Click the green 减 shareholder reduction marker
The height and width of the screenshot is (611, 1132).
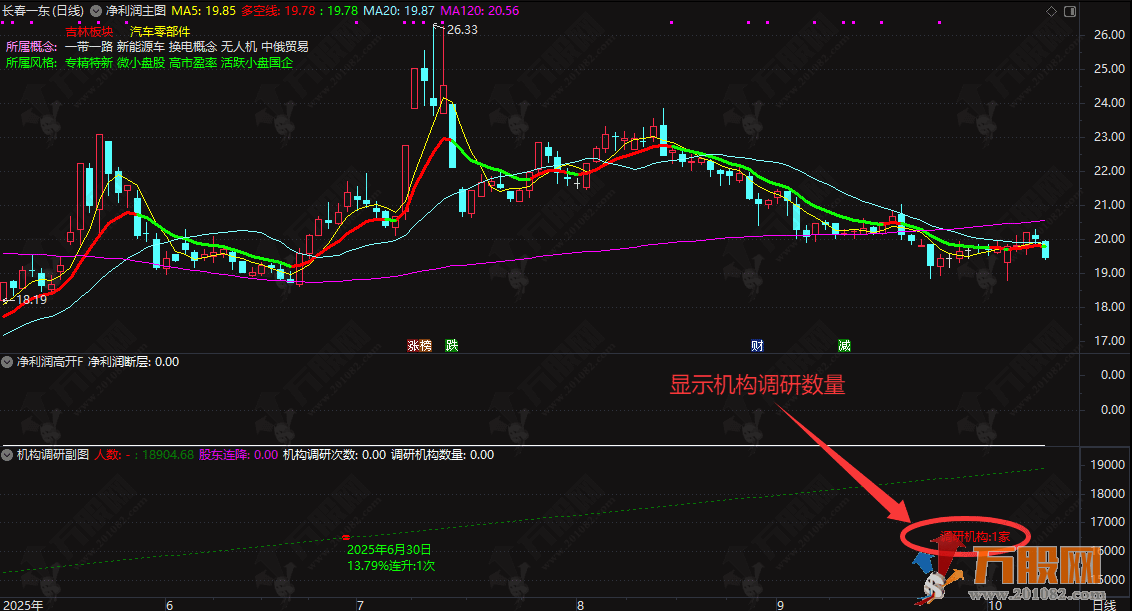[x=844, y=345]
